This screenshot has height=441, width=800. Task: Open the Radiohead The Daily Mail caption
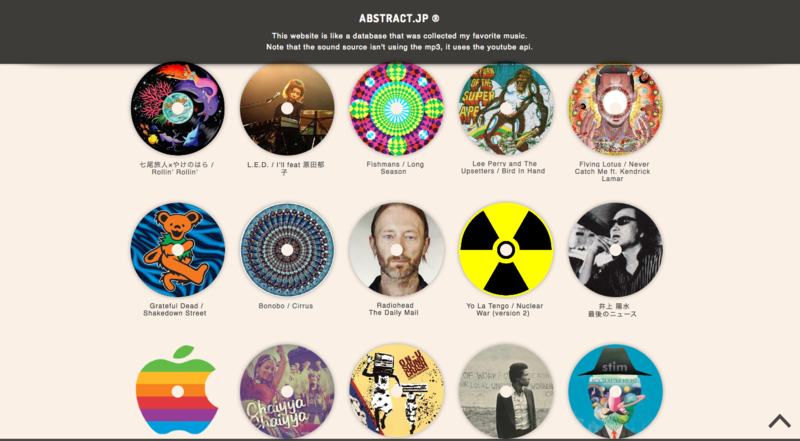(393, 309)
